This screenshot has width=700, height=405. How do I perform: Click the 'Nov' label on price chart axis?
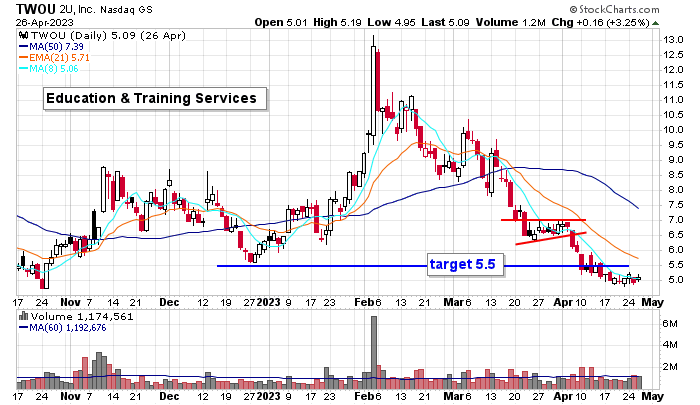(70, 302)
